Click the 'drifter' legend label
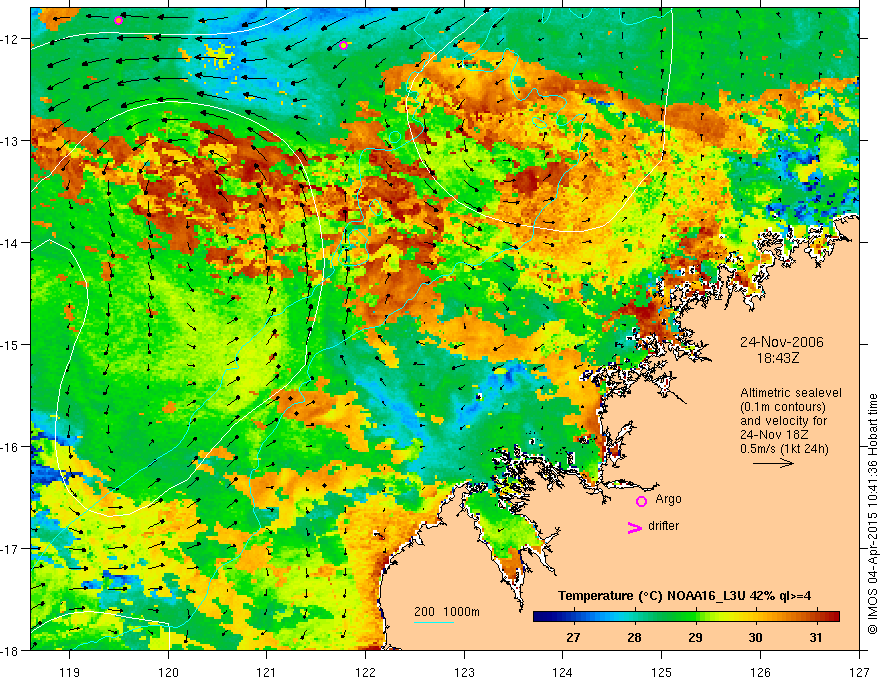This screenshot has height=680, width=880. [663, 526]
